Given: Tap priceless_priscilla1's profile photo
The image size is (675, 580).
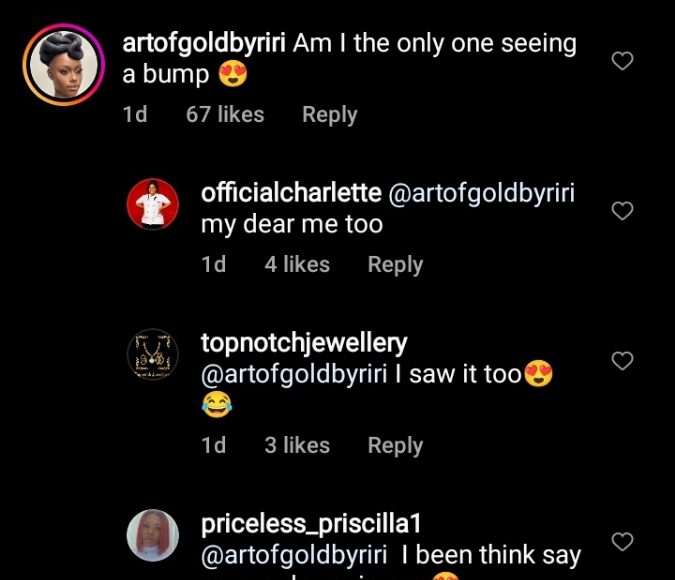Looking at the screenshot, I should coord(152,536).
